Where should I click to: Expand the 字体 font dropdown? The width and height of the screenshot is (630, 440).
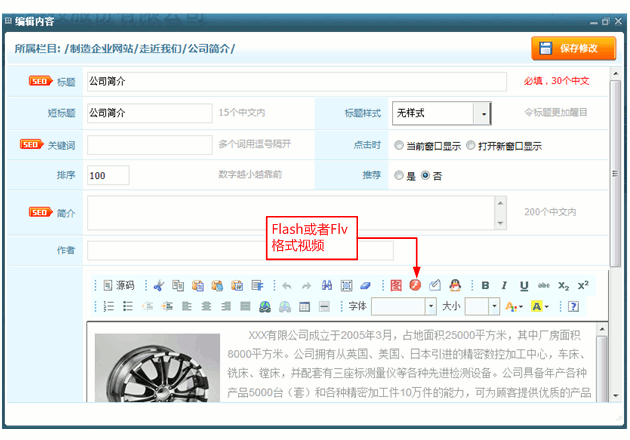pos(431,306)
